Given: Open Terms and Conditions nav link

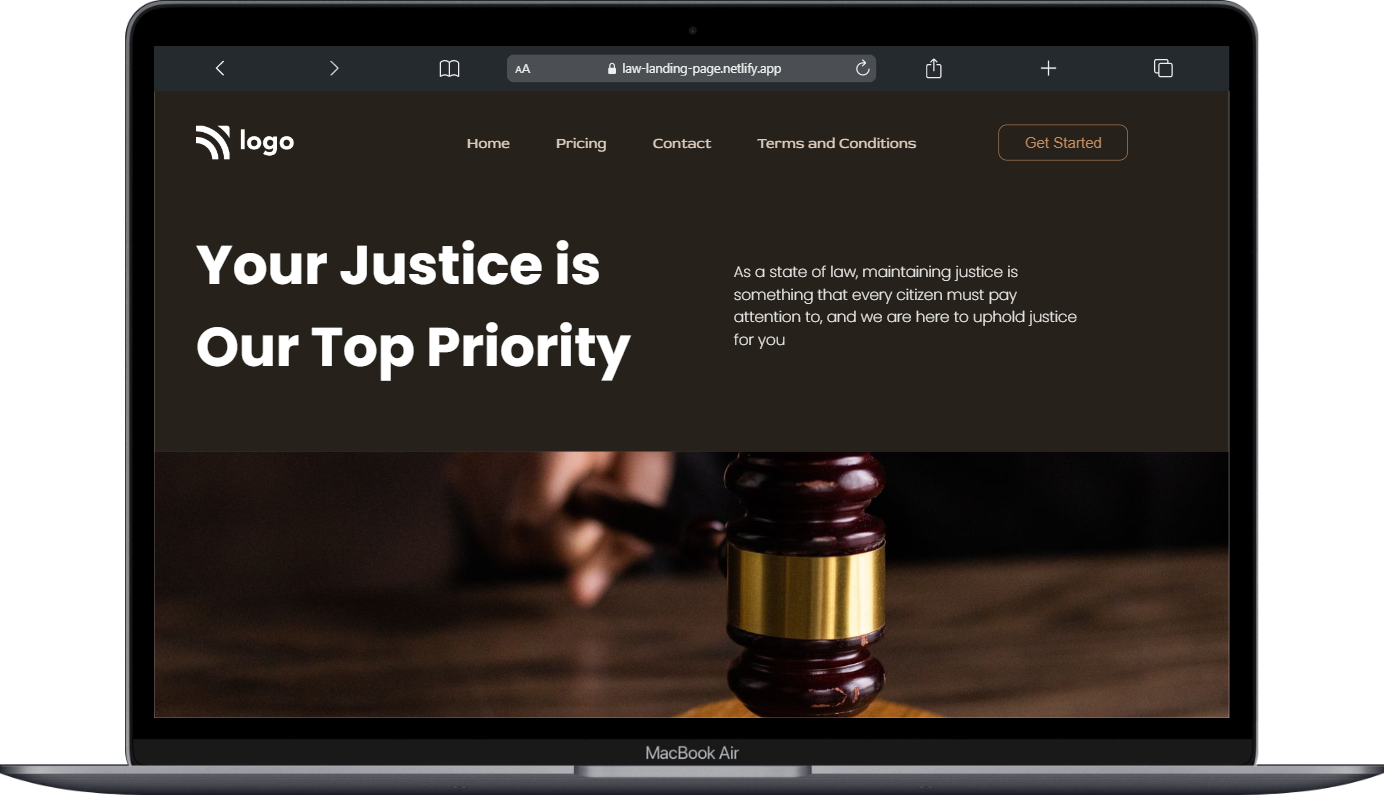Looking at the screenshot, I should coord(837,143).
